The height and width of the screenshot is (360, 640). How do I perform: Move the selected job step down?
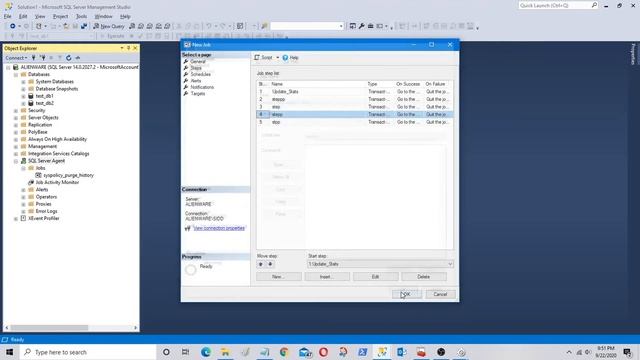click(x=270, y=264)
